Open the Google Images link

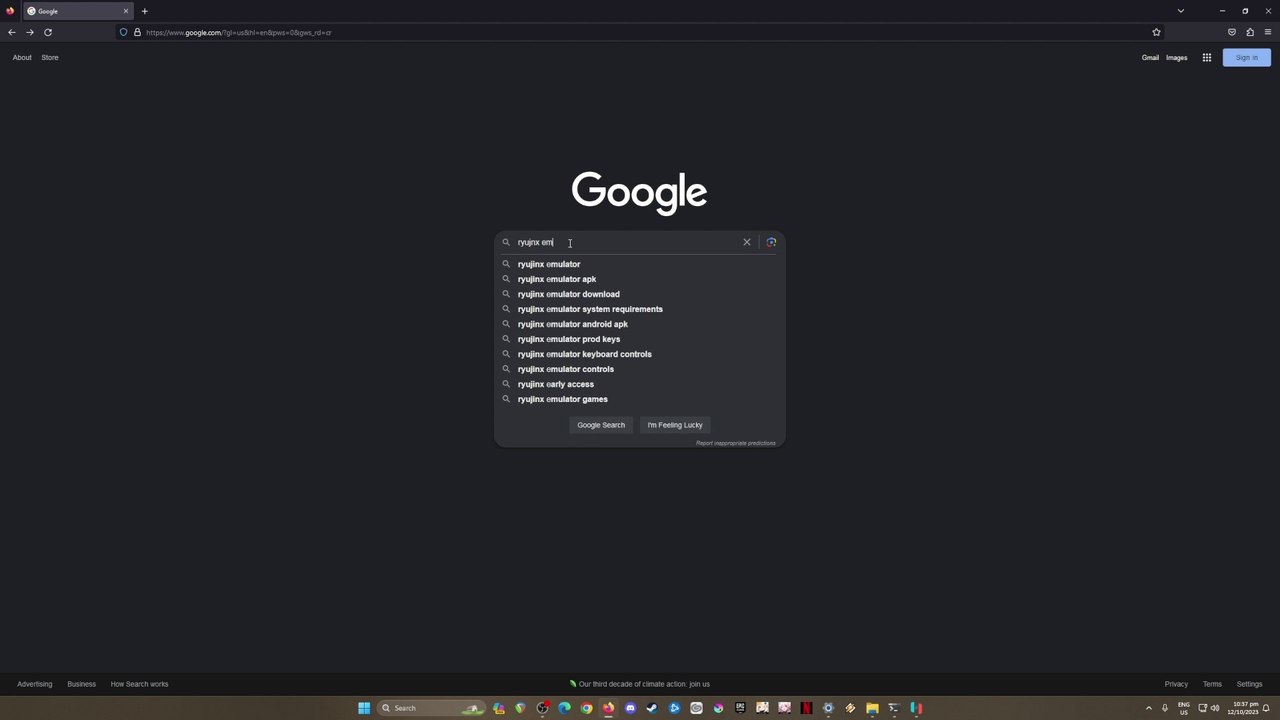click(1177, 57)
